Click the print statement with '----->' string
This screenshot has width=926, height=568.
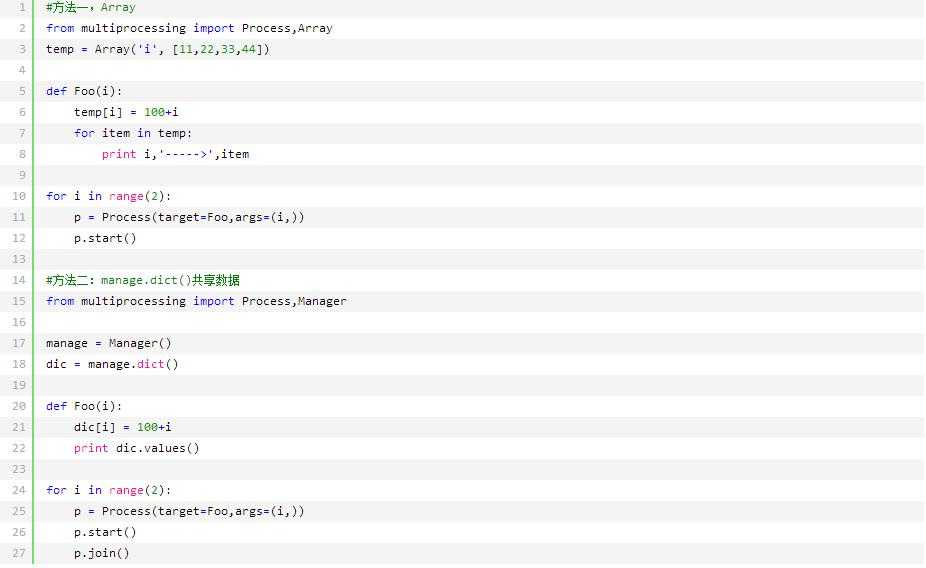[175, 154]
